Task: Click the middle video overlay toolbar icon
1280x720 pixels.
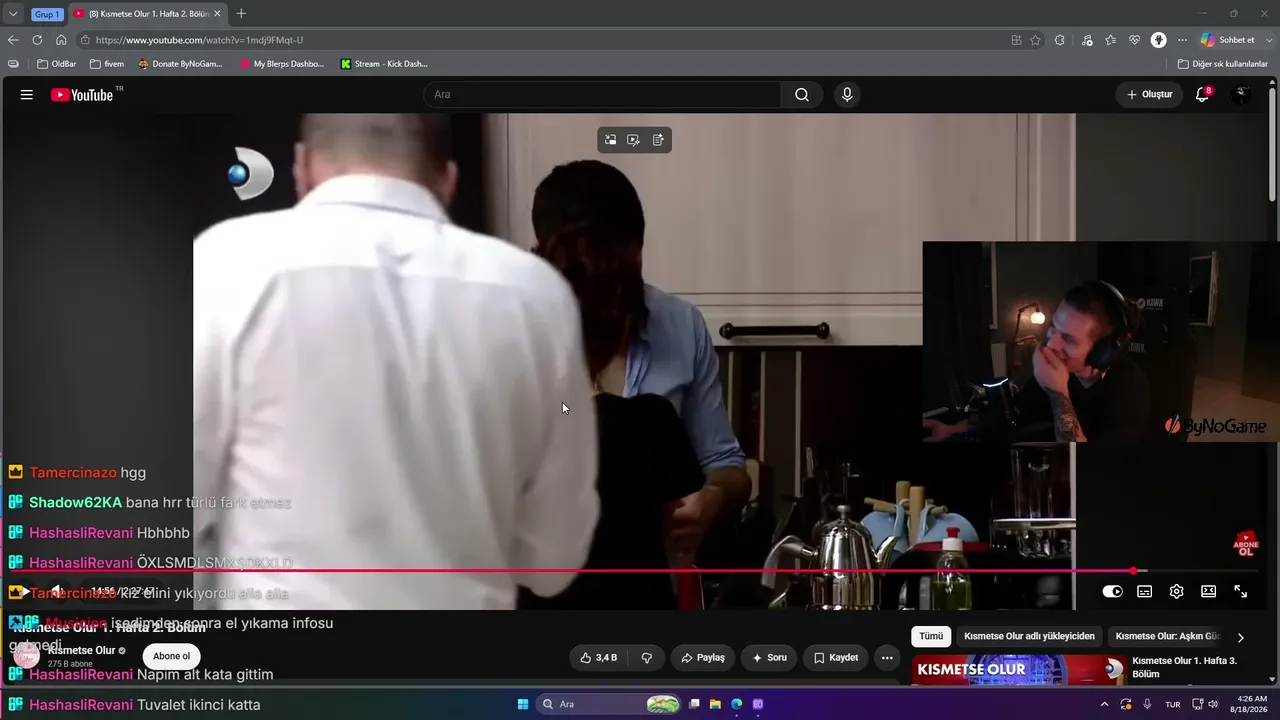Action: tap(634, 140)
